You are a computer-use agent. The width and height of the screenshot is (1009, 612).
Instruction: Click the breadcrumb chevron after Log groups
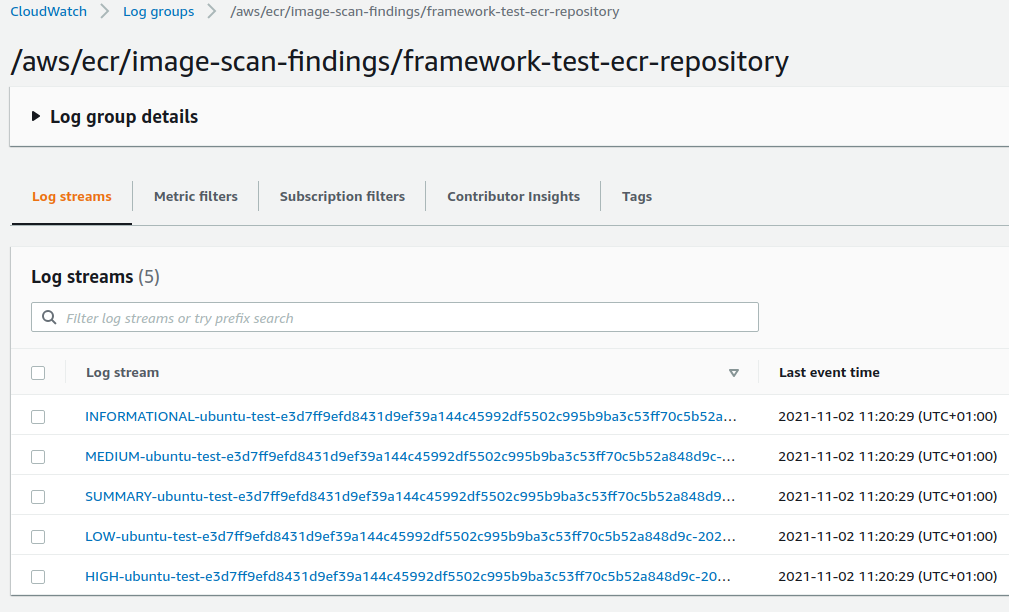(212, 12)
